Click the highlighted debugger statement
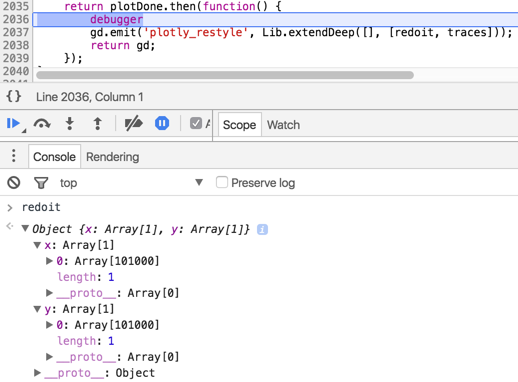Screen dimensions: 518x382 (116, 19)
